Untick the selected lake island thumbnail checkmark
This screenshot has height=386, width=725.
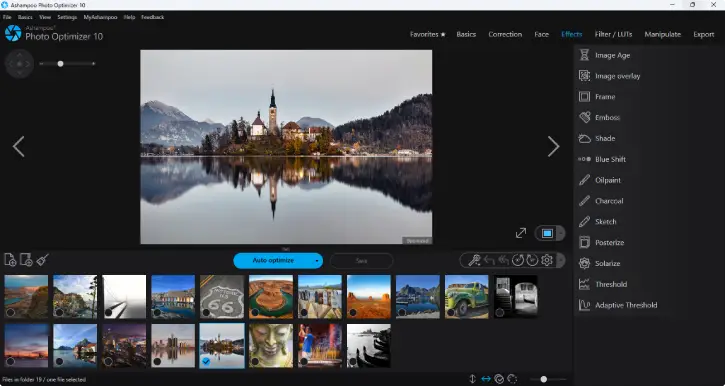coord(206,361)
